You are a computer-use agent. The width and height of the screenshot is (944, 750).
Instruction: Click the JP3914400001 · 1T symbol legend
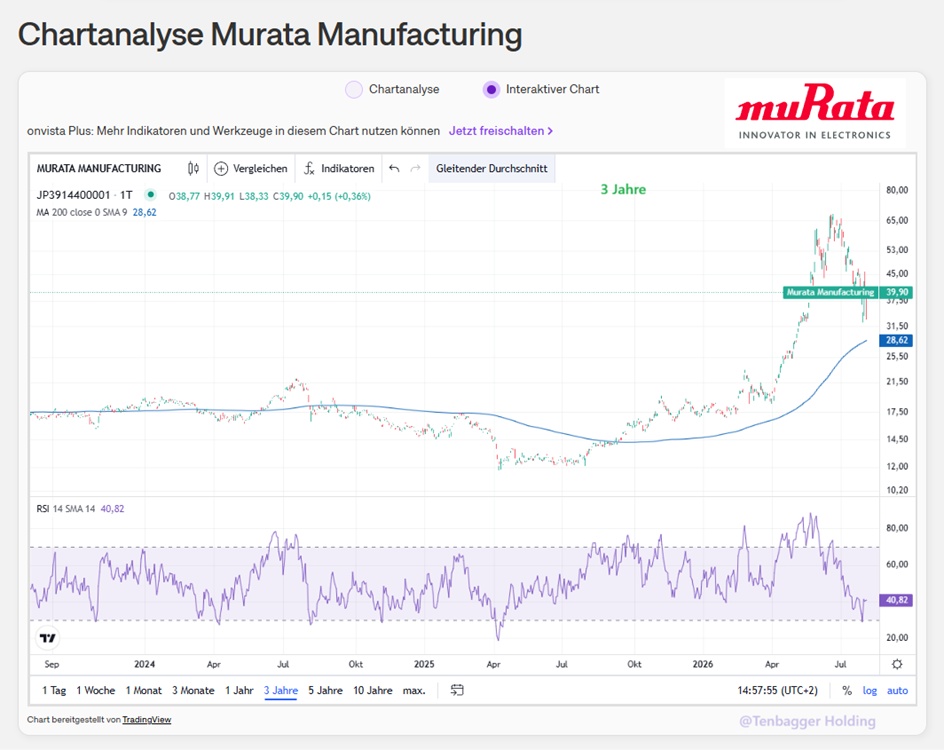tap(84, 195)
